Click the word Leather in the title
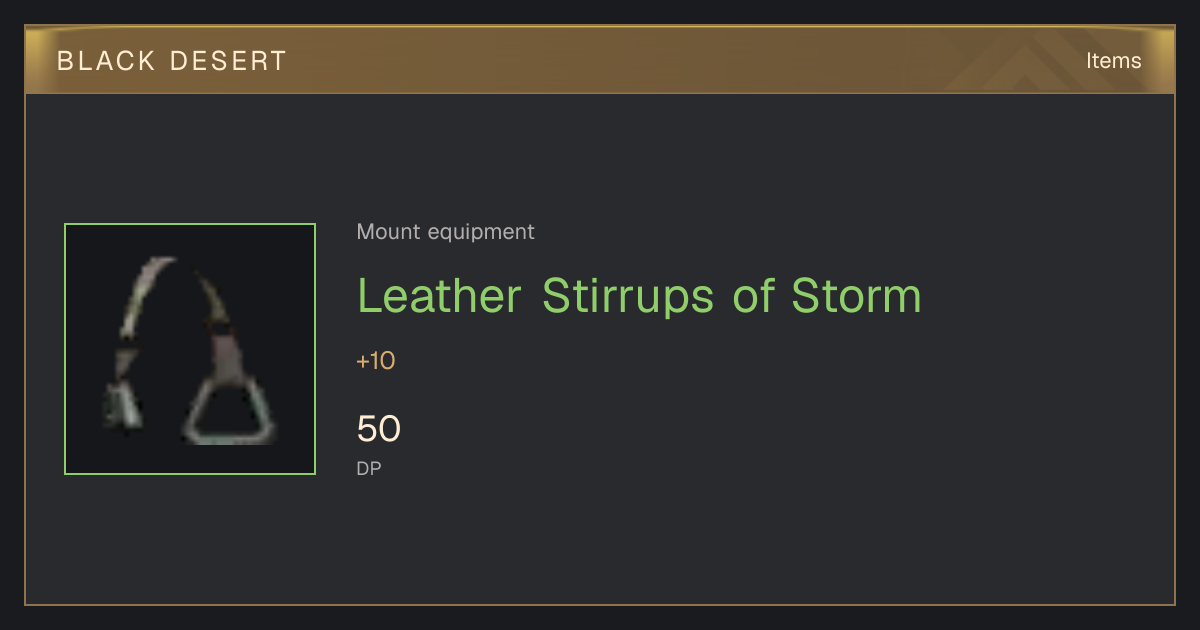This screenshot has height=630, width=1200. point(439,295)
